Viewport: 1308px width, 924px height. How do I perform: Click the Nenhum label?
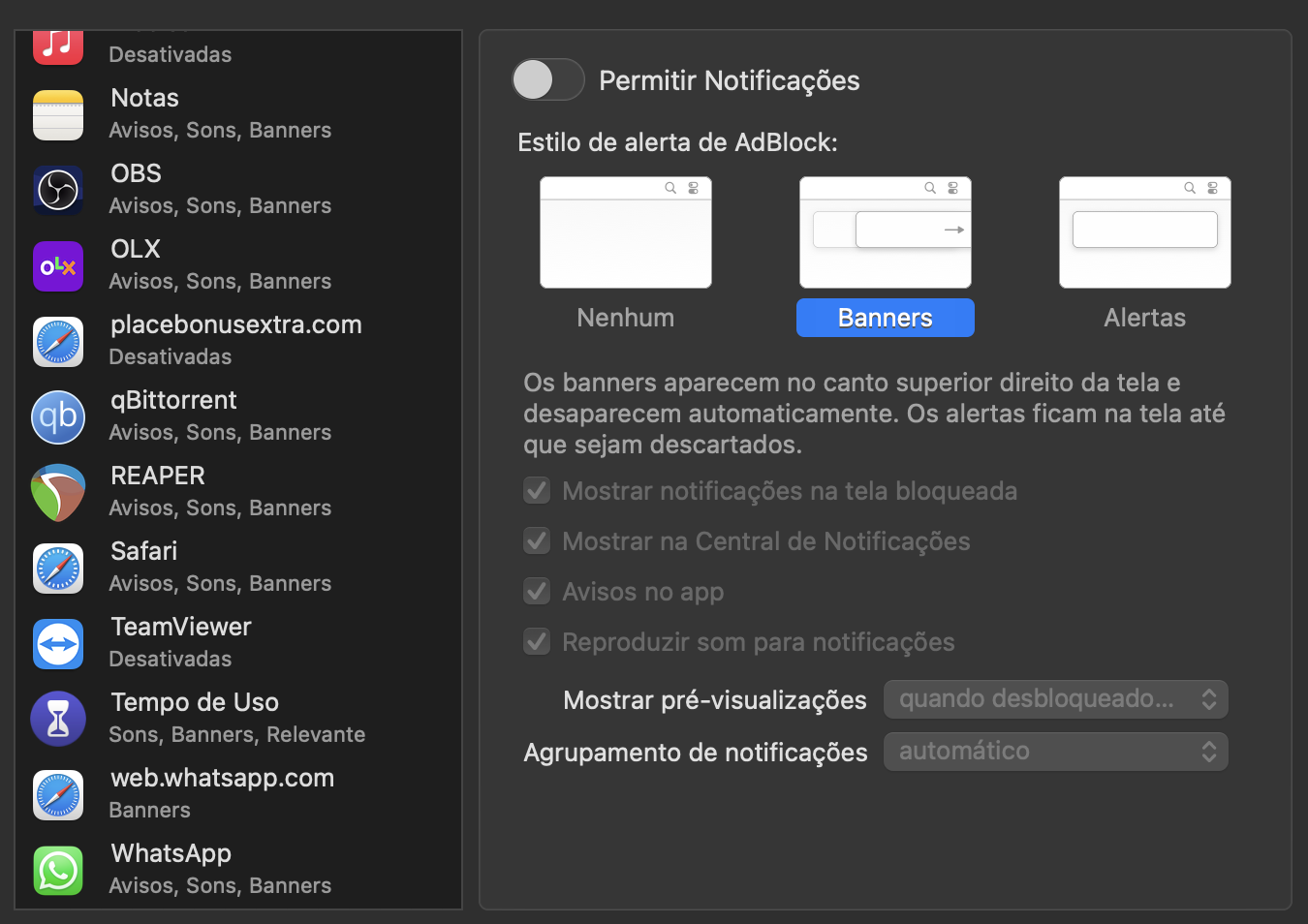pyautogui.click(x=626, y=318)
